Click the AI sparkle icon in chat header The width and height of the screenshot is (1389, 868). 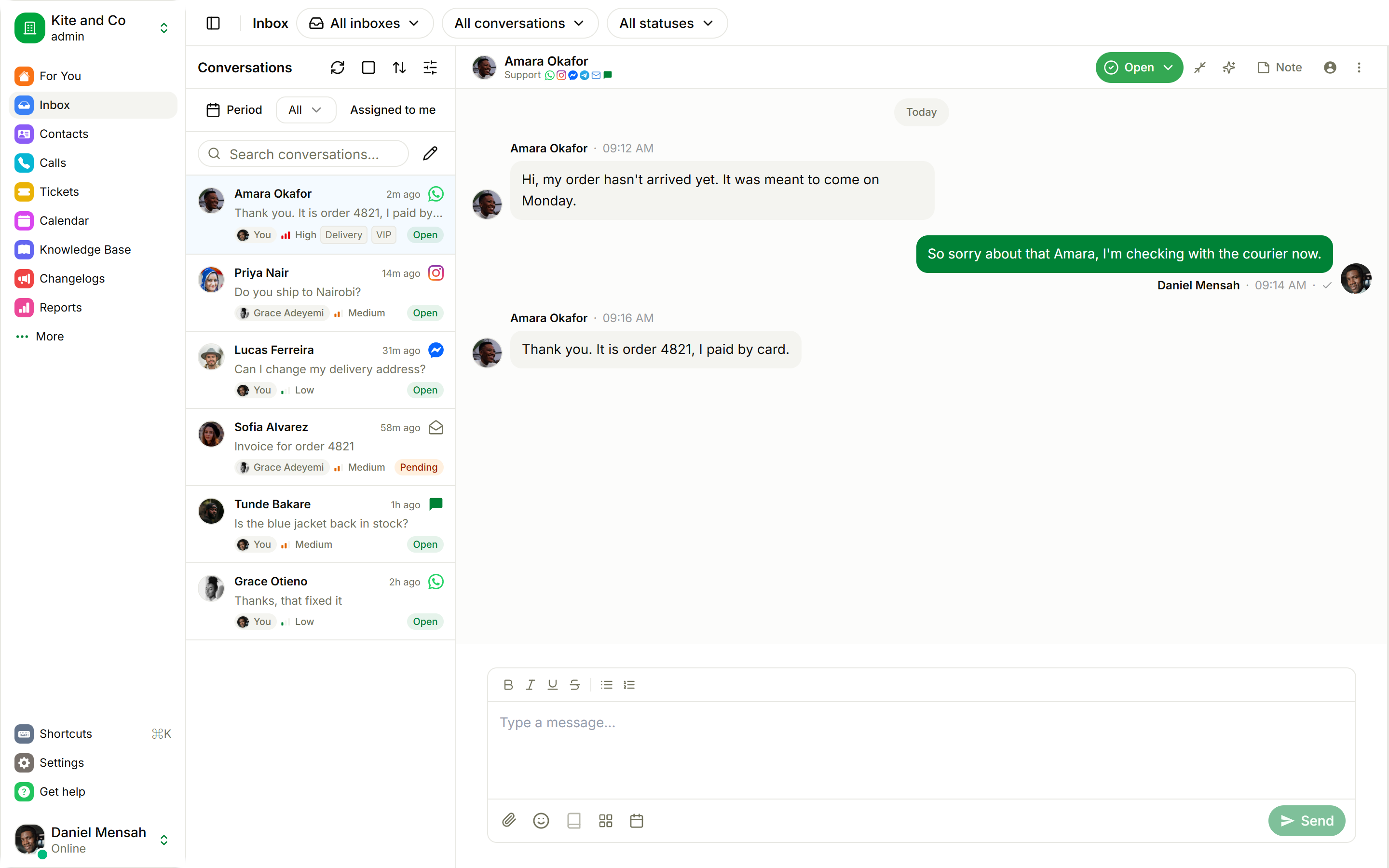click(1229, 68)
